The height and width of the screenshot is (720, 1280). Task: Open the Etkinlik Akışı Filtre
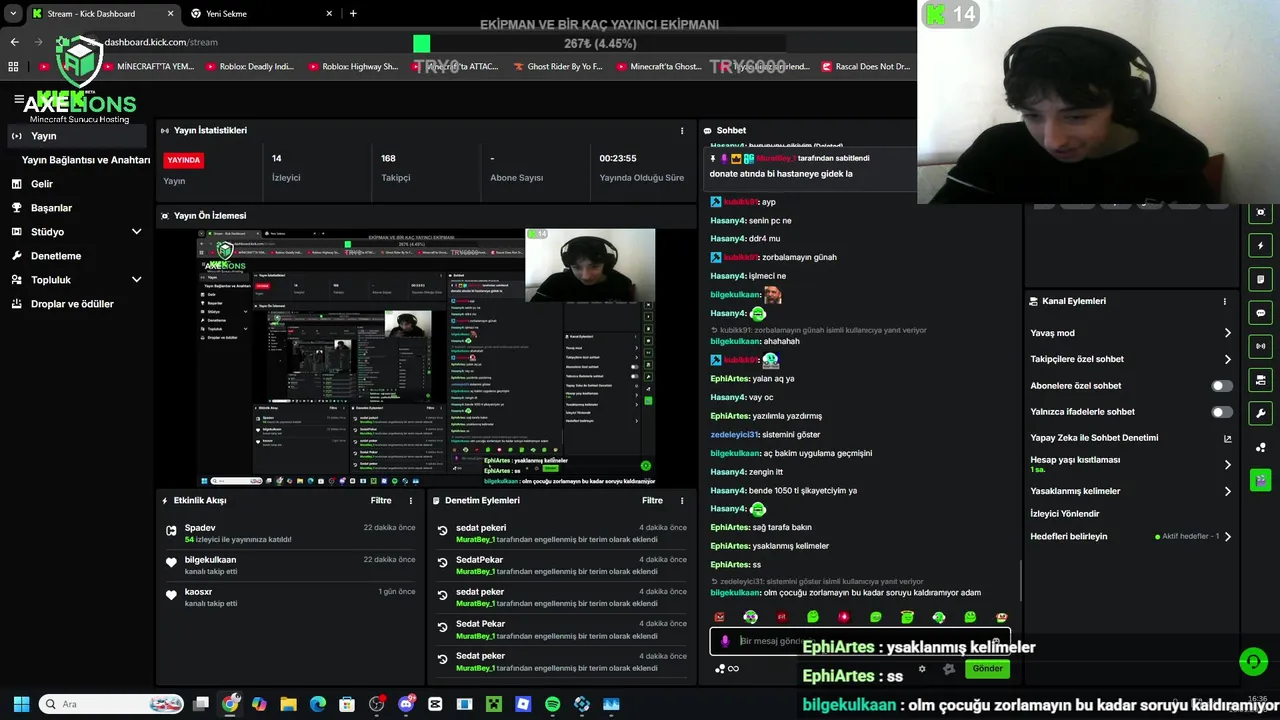click(381, 501)
